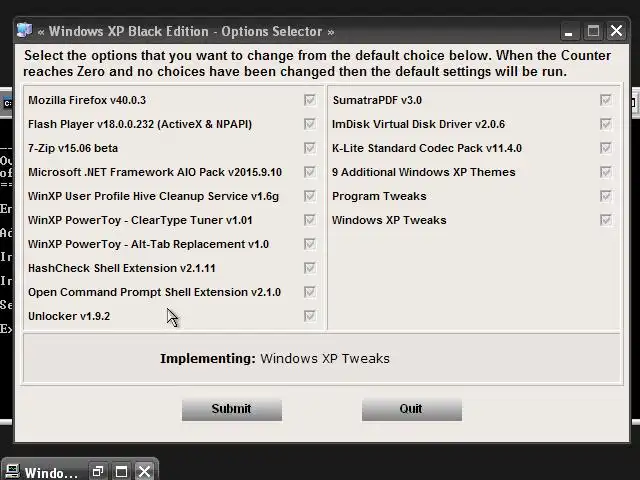Maximize the Options Selector window
Screen dimensions: 640x480
[593, 31]
